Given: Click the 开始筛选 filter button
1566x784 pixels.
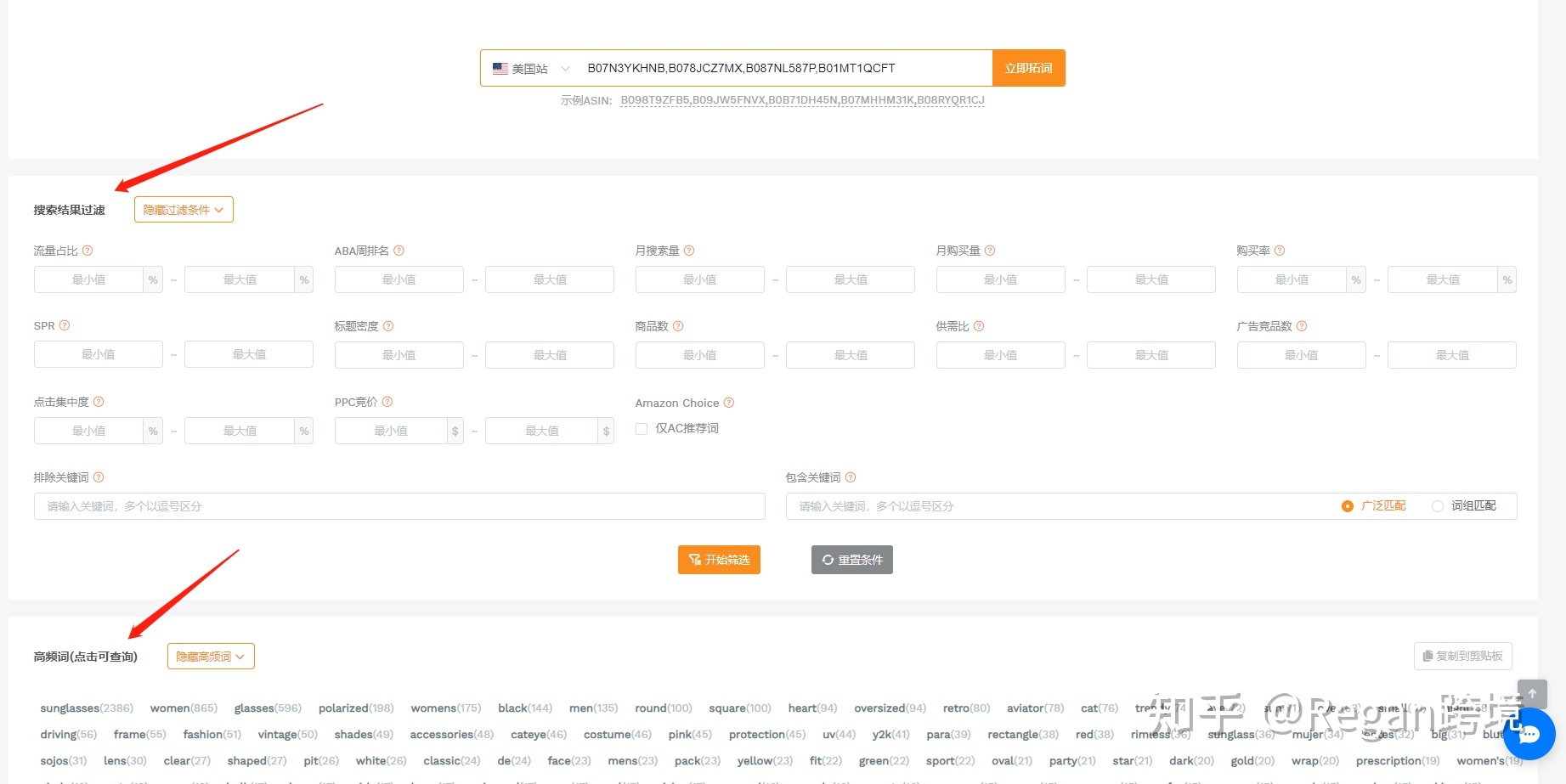Looking at the screenshot, I should (x=719, y=560).
